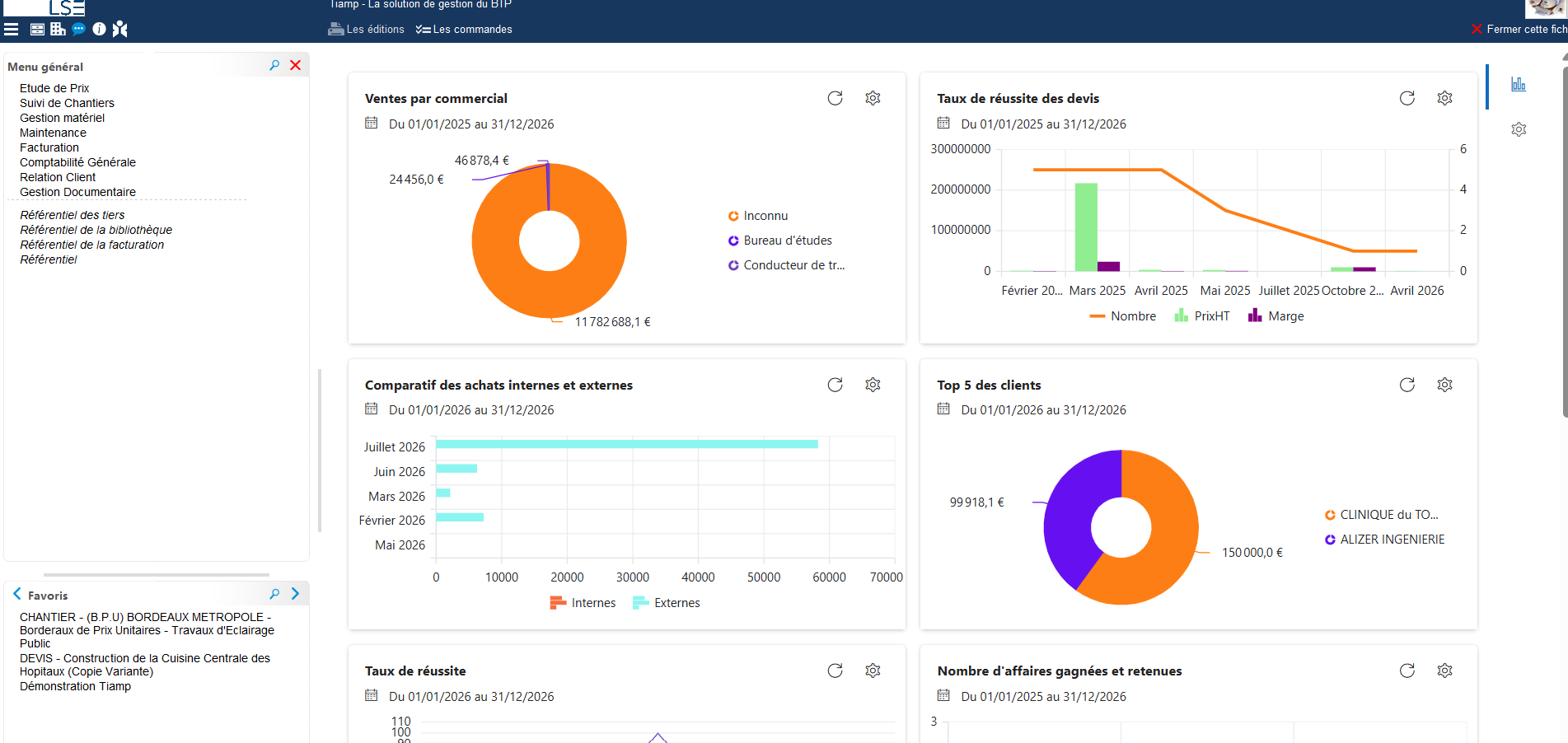This screenshot has width=1568, height=743.
Task: Open gear settings in the right sidebar
Action: (1519, 129)
